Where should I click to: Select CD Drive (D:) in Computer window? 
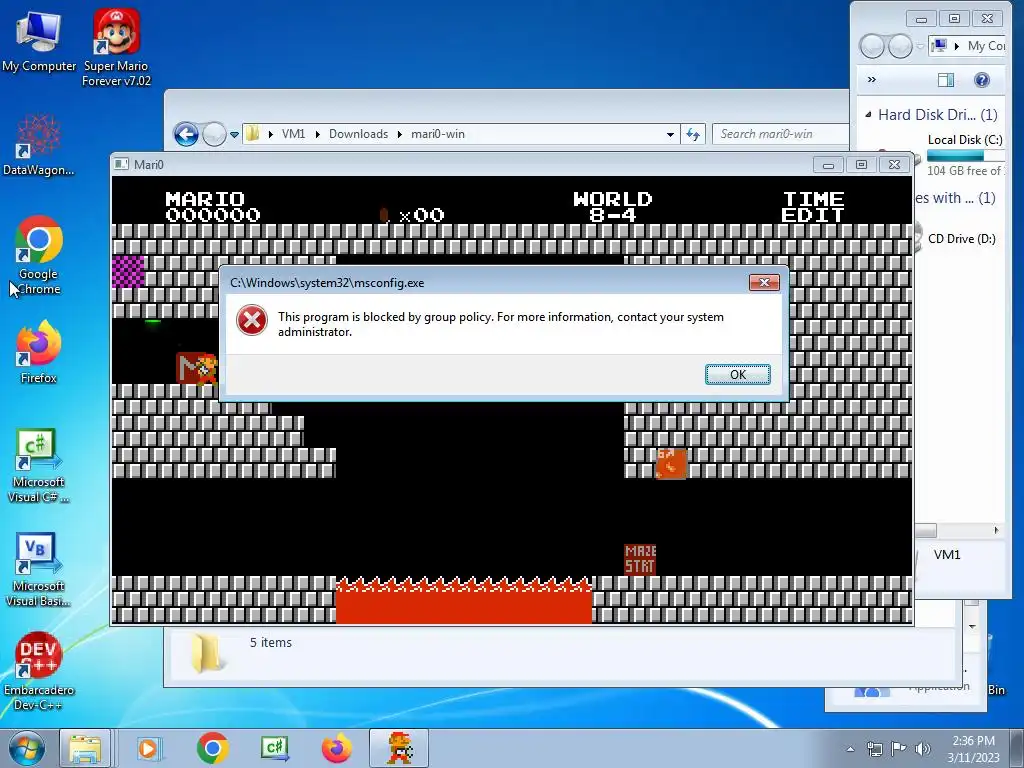click(x=961, y=238)
